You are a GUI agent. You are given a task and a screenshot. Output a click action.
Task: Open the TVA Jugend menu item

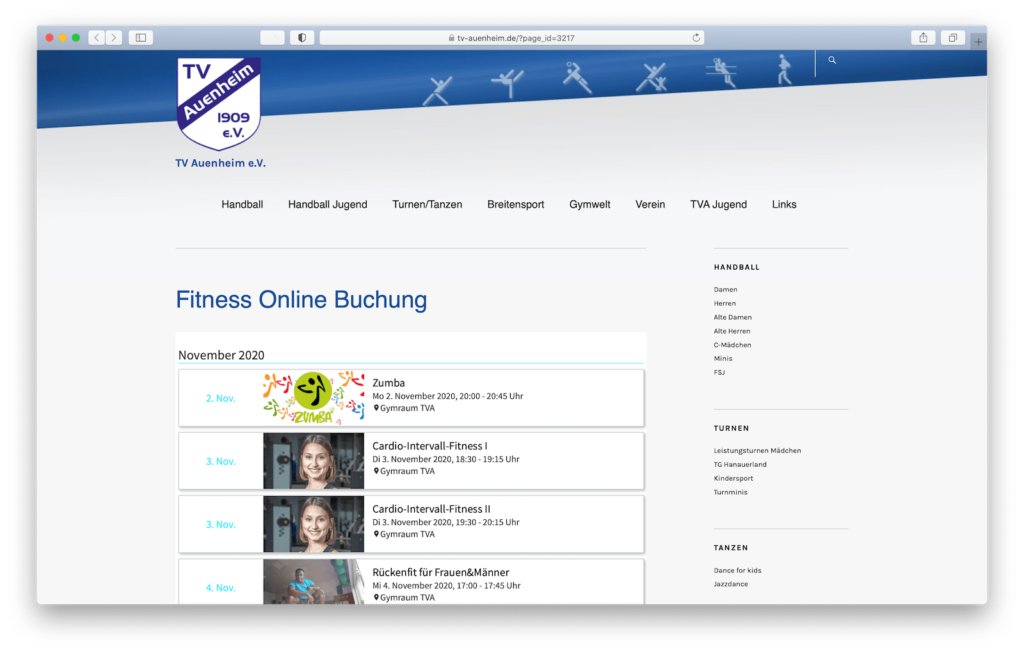pyautogui.click(x=718, y=204)
